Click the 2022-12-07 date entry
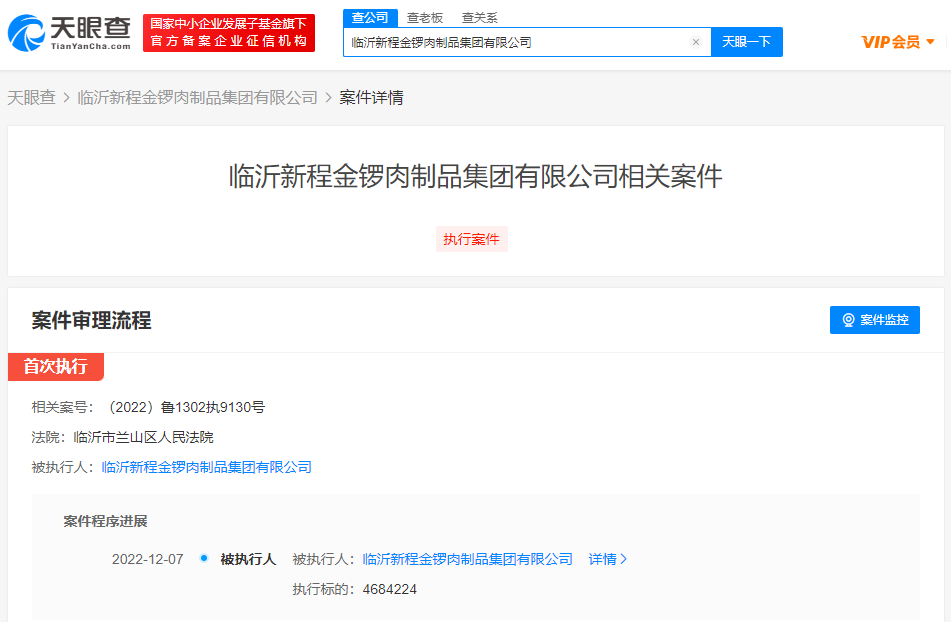 pyautogui.click(x=147, y=559)
